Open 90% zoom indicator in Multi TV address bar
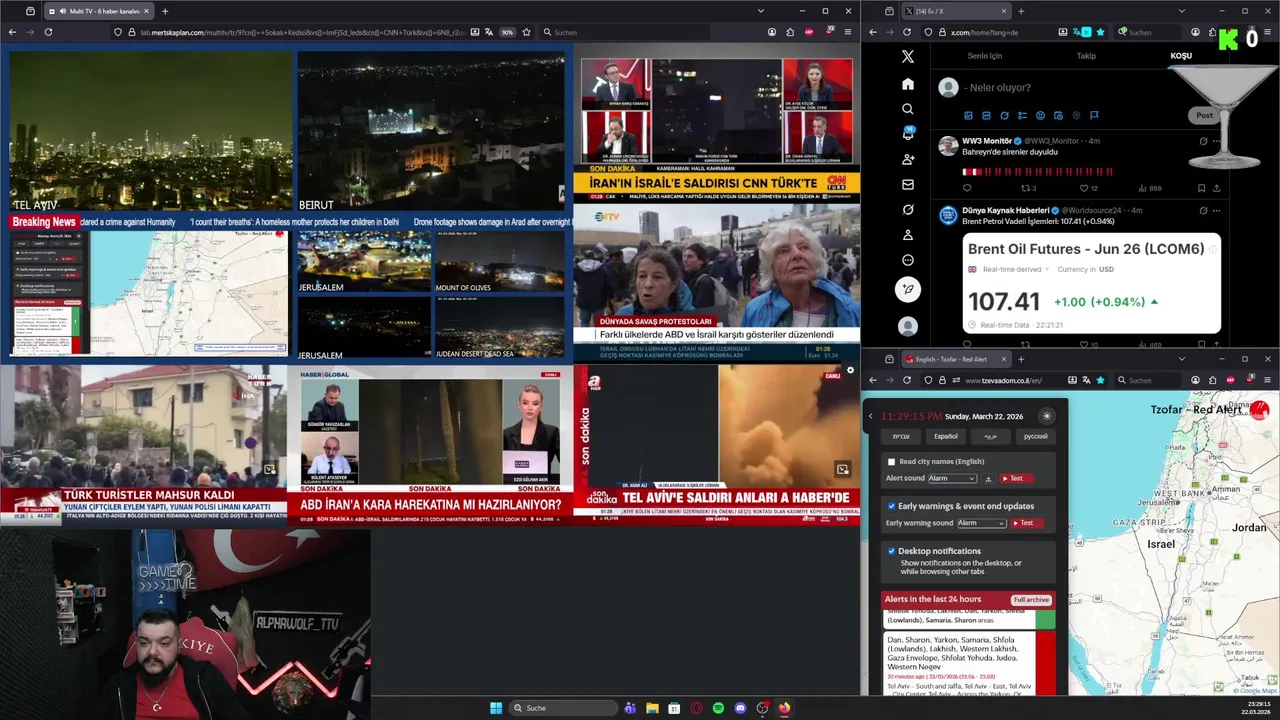Screen dimensions: 1280x720 pos(507,32)
